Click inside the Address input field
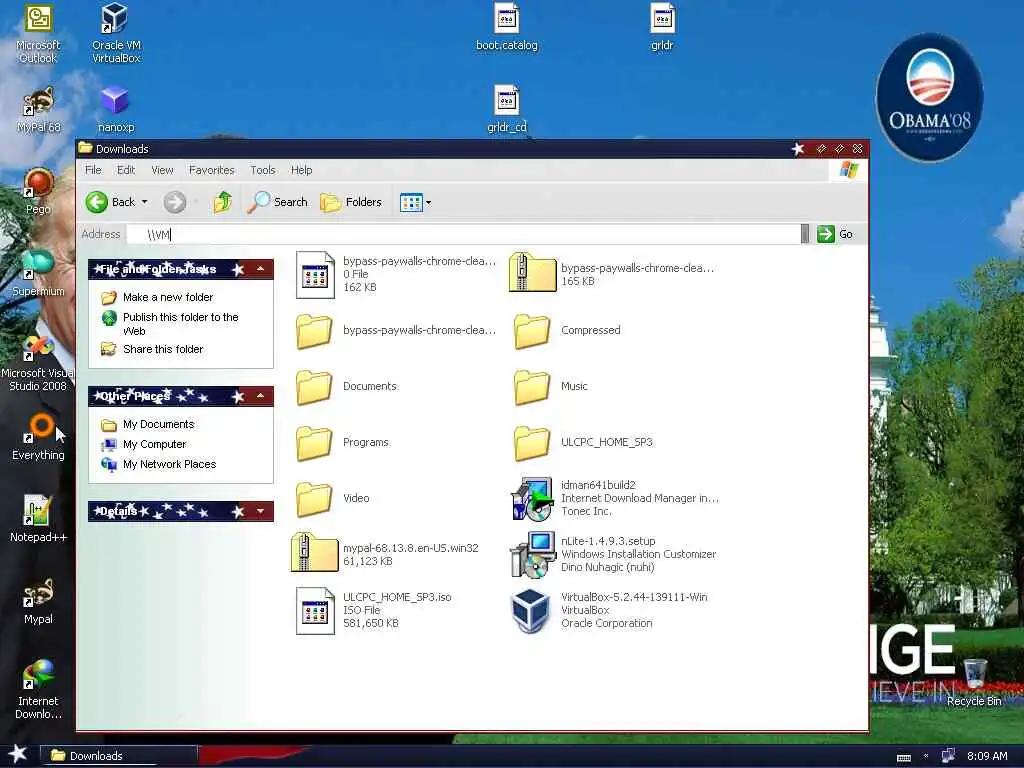1024x768 pixels. [464, 234]
